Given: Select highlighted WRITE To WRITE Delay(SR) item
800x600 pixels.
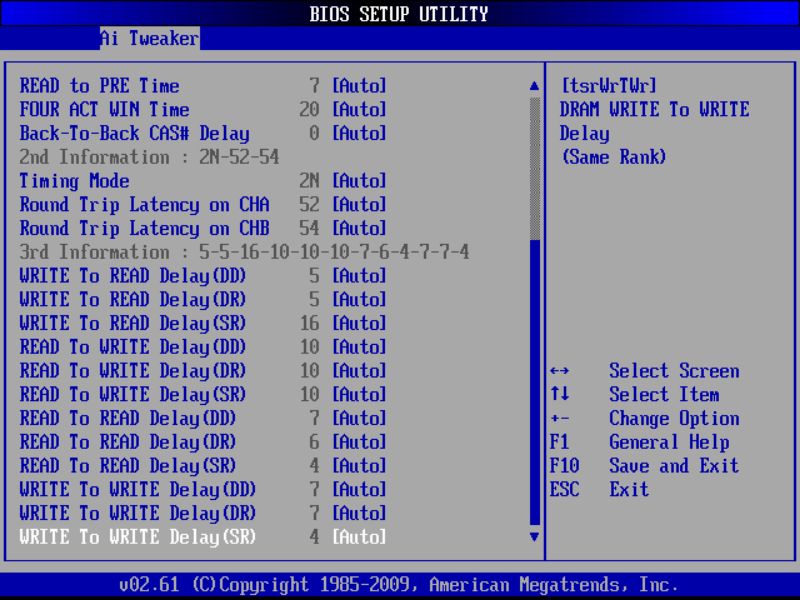Looking at the screenshot, I should 138,537.
